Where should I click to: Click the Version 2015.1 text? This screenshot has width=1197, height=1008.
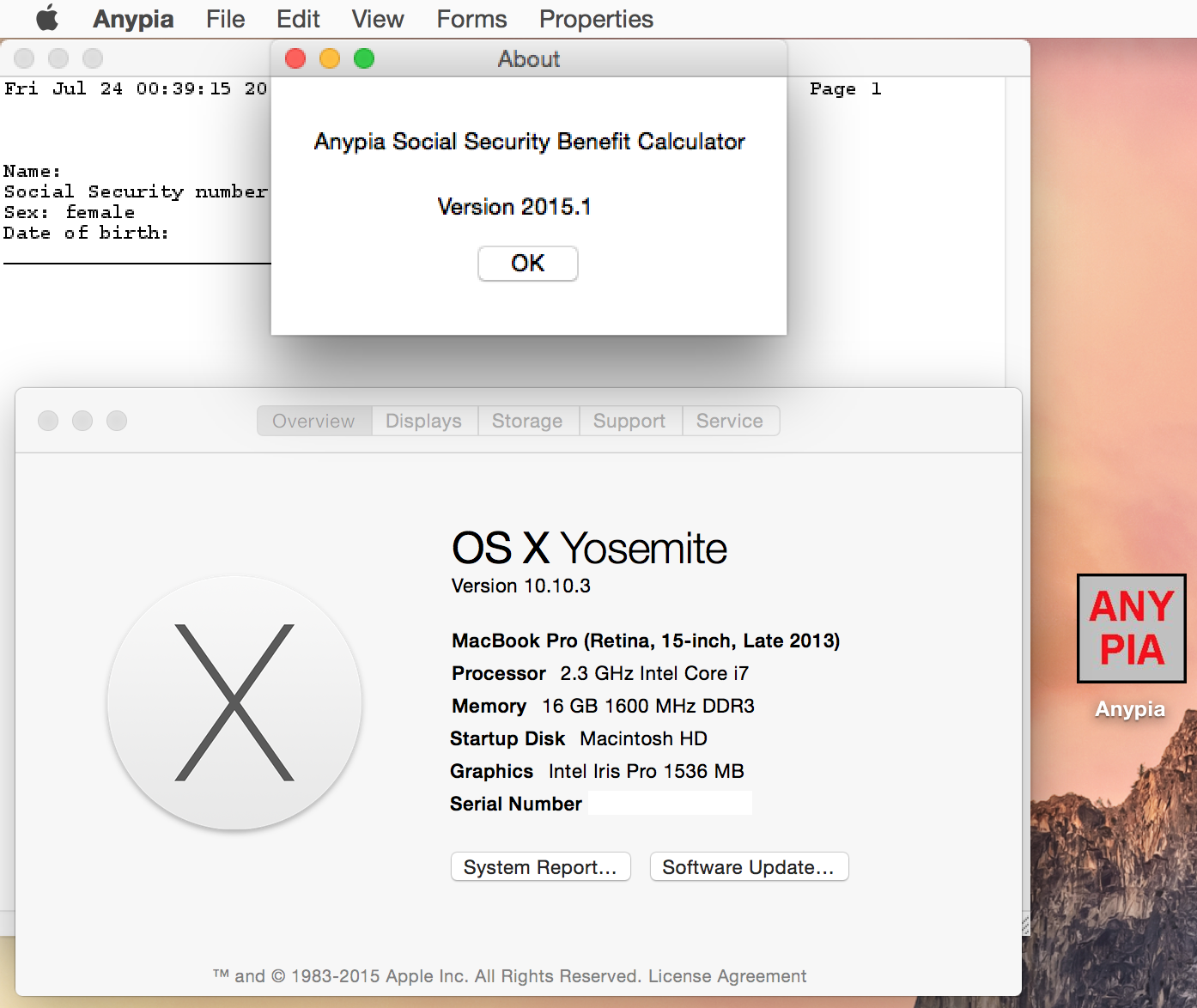coord(514,206)
